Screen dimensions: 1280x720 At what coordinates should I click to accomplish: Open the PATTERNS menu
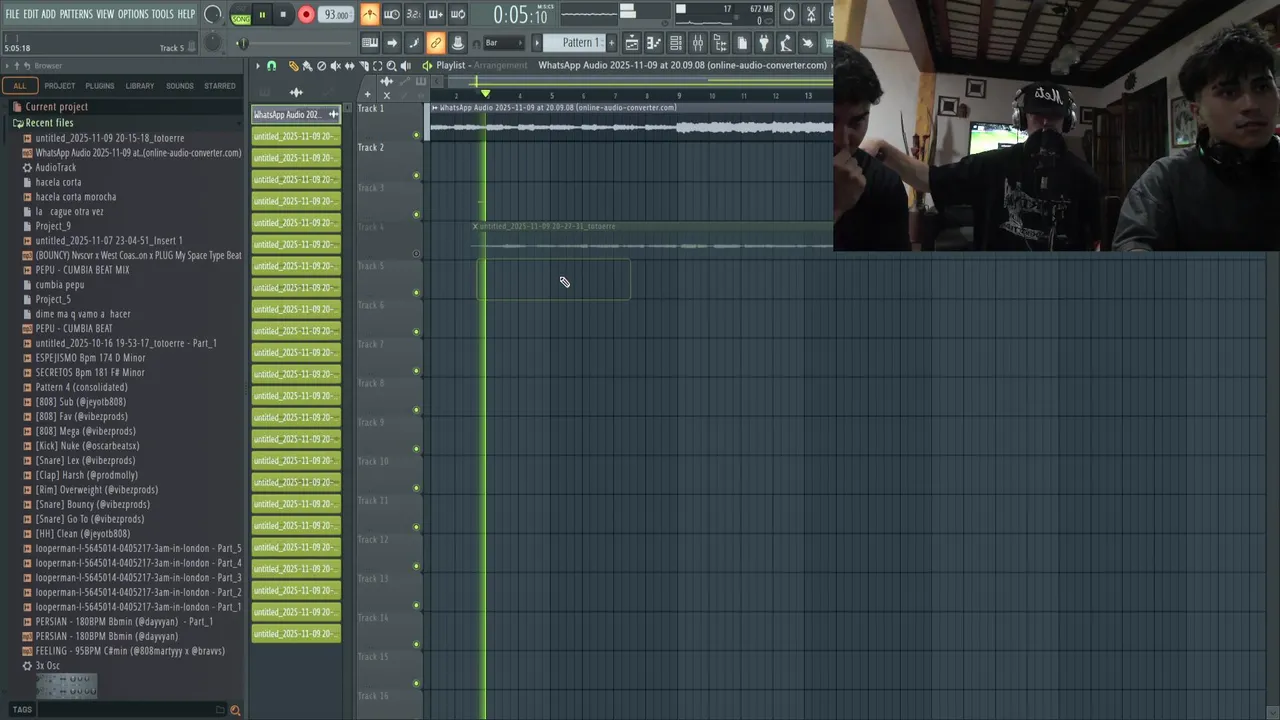pos(76,14)
